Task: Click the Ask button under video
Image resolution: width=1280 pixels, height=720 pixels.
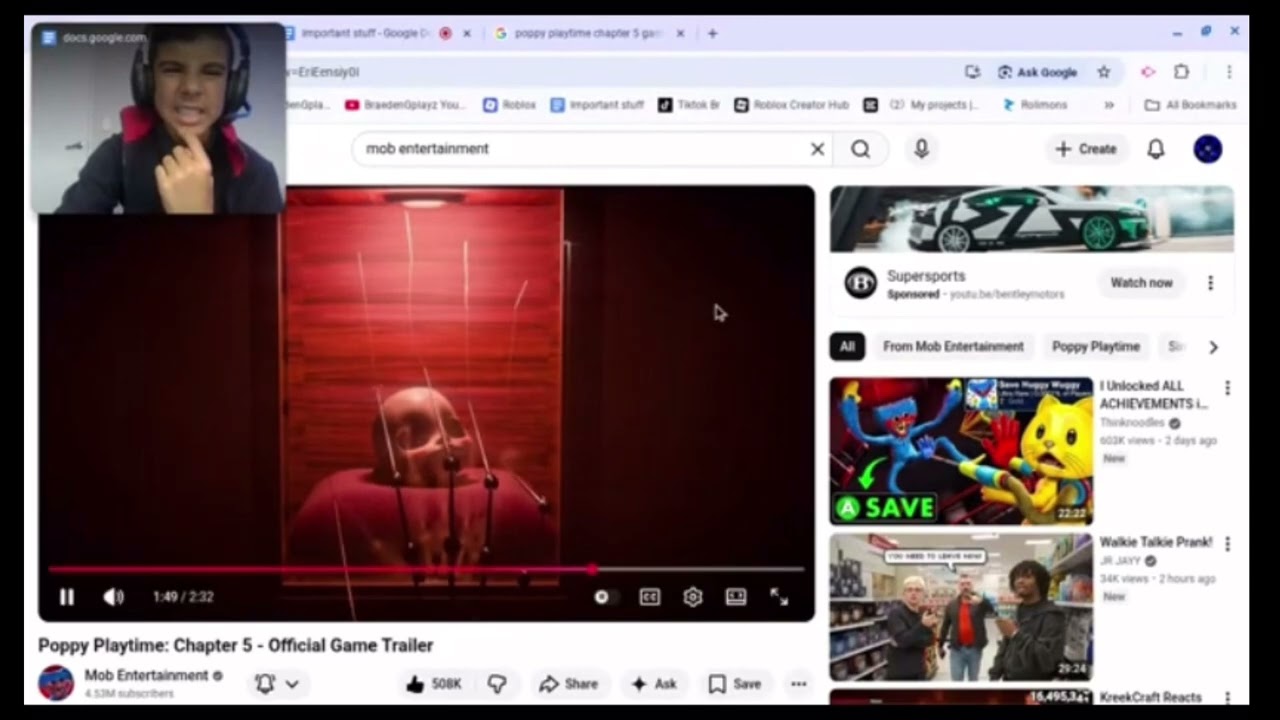Action: [x=654, y=684]
